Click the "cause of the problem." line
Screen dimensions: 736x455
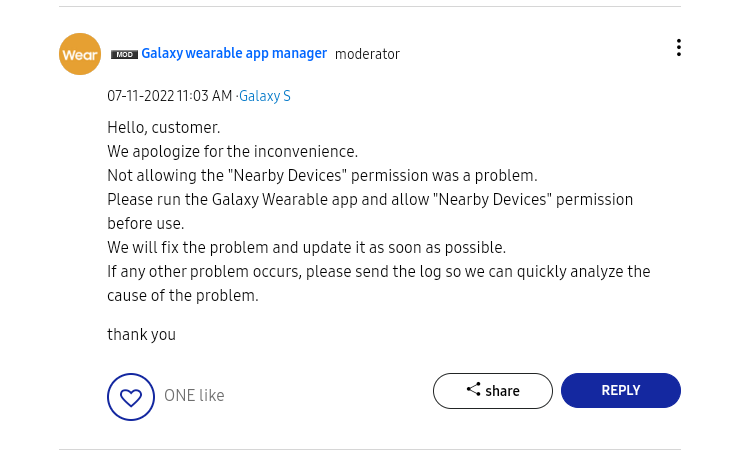click(182, 296)
